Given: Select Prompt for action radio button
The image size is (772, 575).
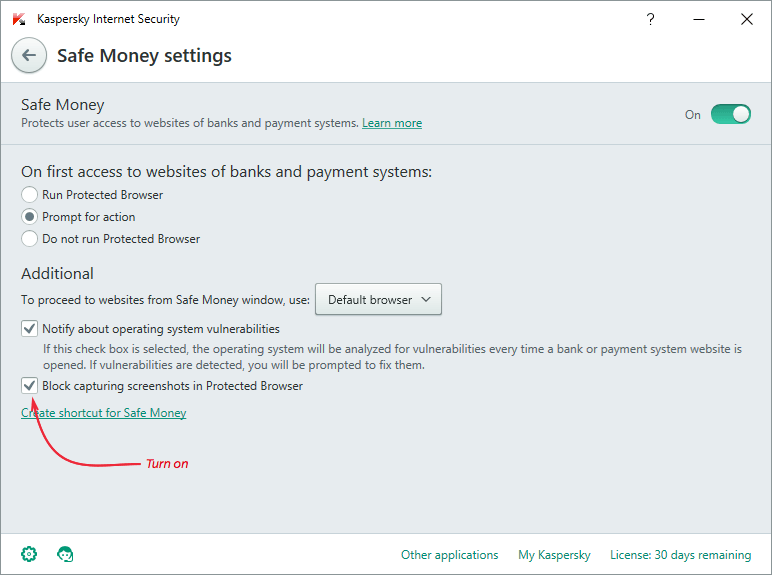Looking at the screenshot, I should click(x=30, y=217).
